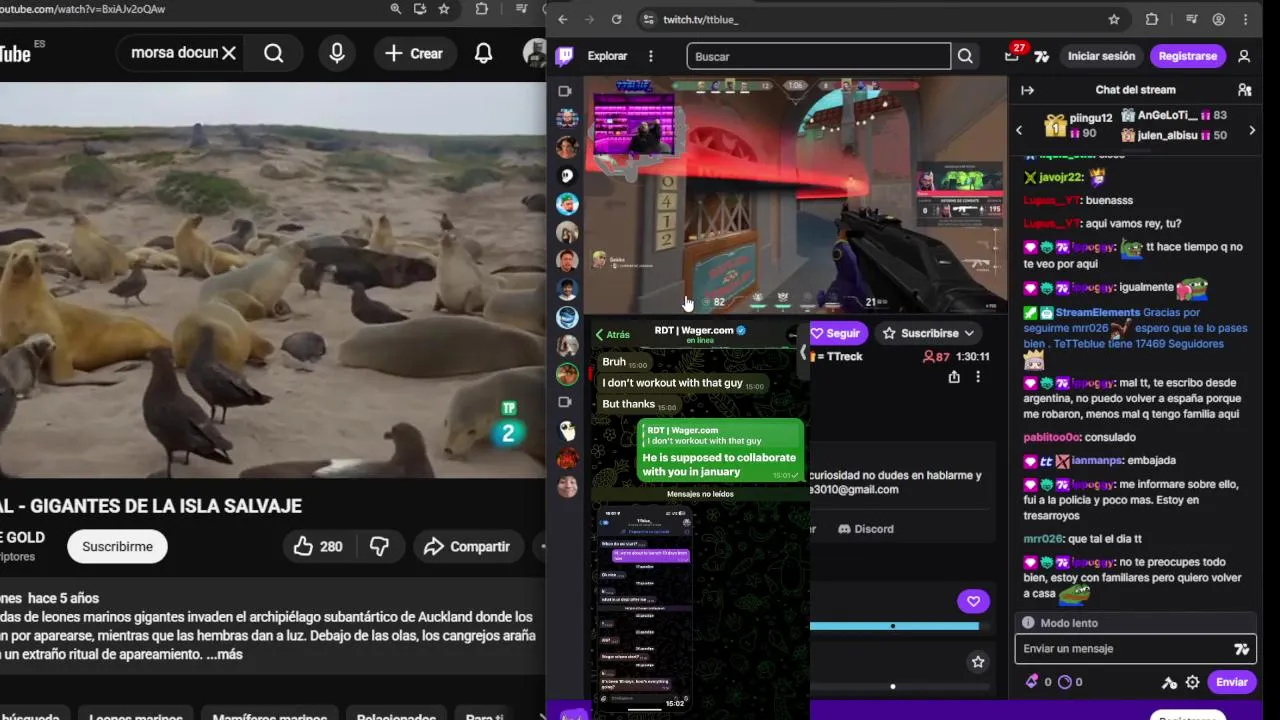The width and height of the screenshot is (1280, 720).
Task: Open chat settings gear icon
Action: point(1192,683)
